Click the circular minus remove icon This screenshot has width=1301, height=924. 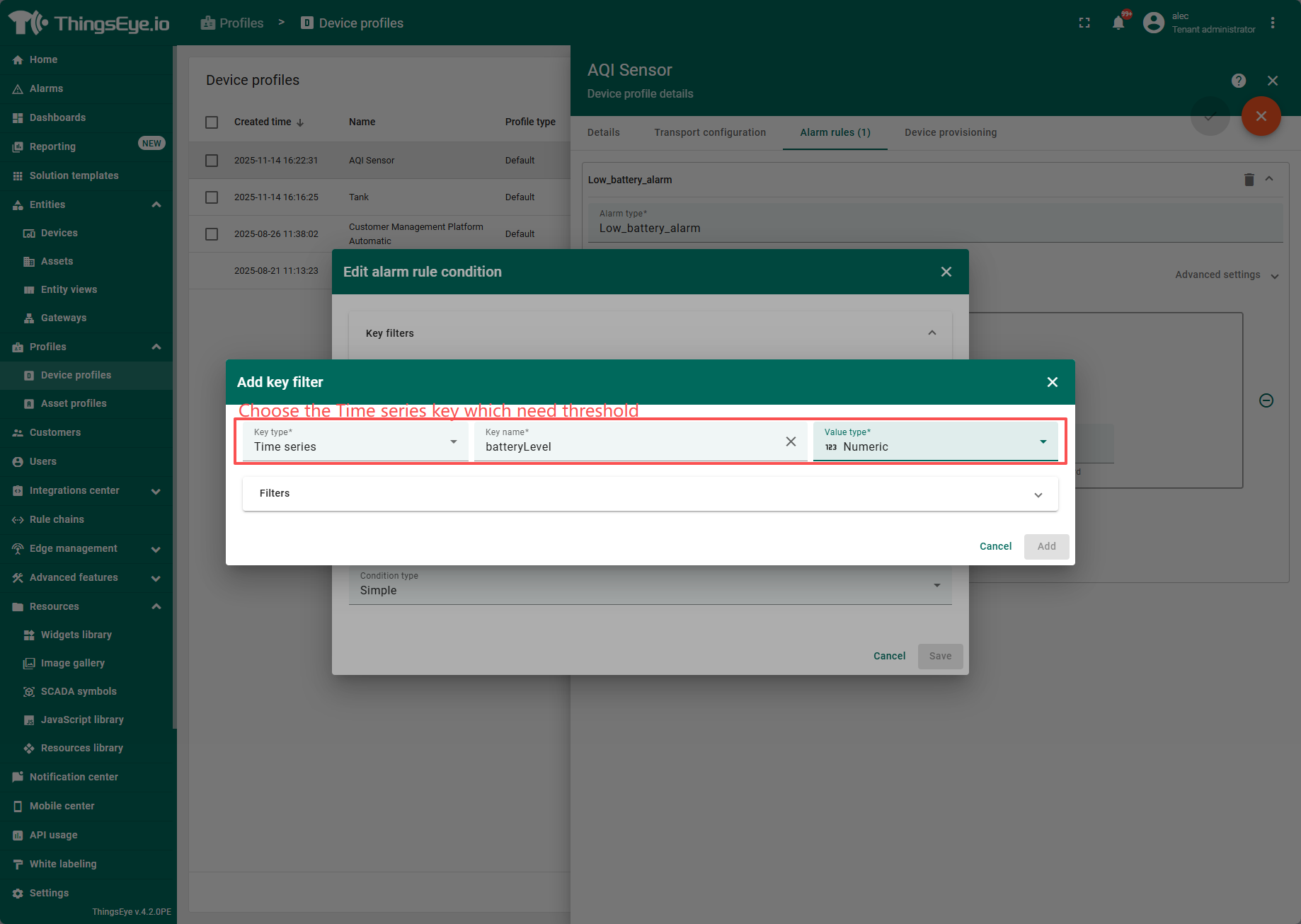pyautogui.click(x=1266, y=400)
